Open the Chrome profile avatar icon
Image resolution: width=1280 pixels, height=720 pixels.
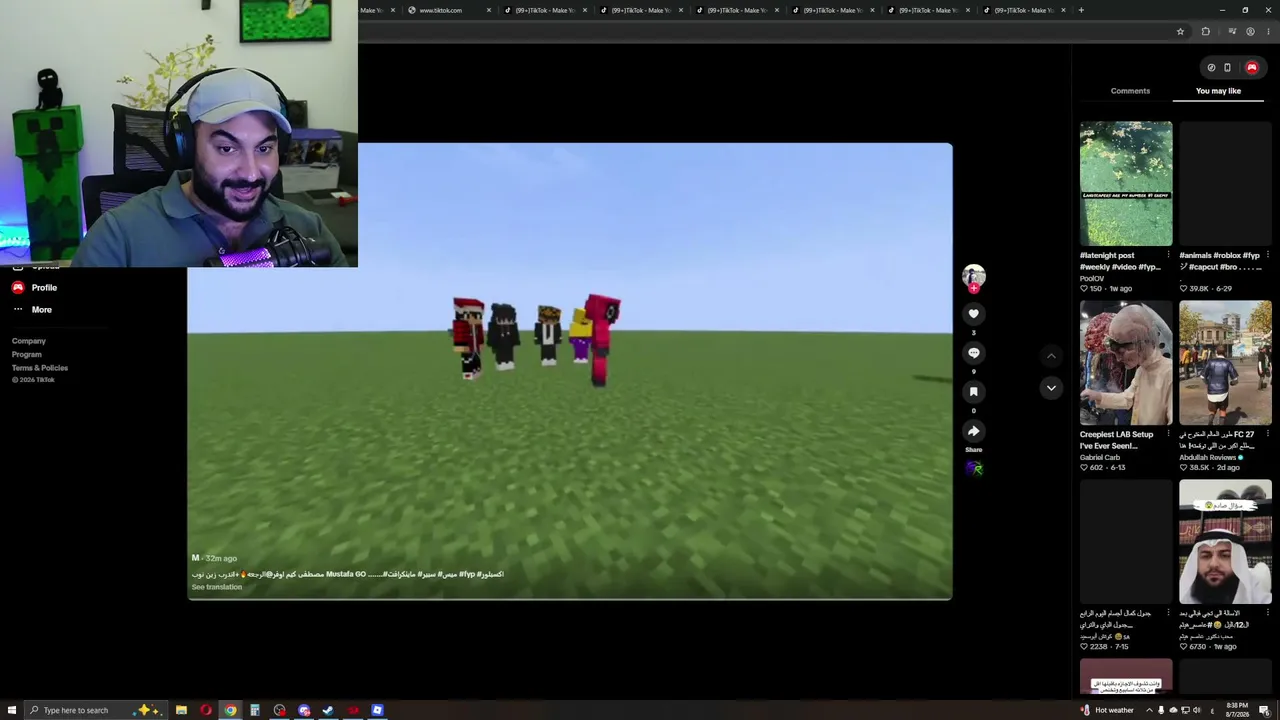pyautogui.click(x=1250, y=32)
